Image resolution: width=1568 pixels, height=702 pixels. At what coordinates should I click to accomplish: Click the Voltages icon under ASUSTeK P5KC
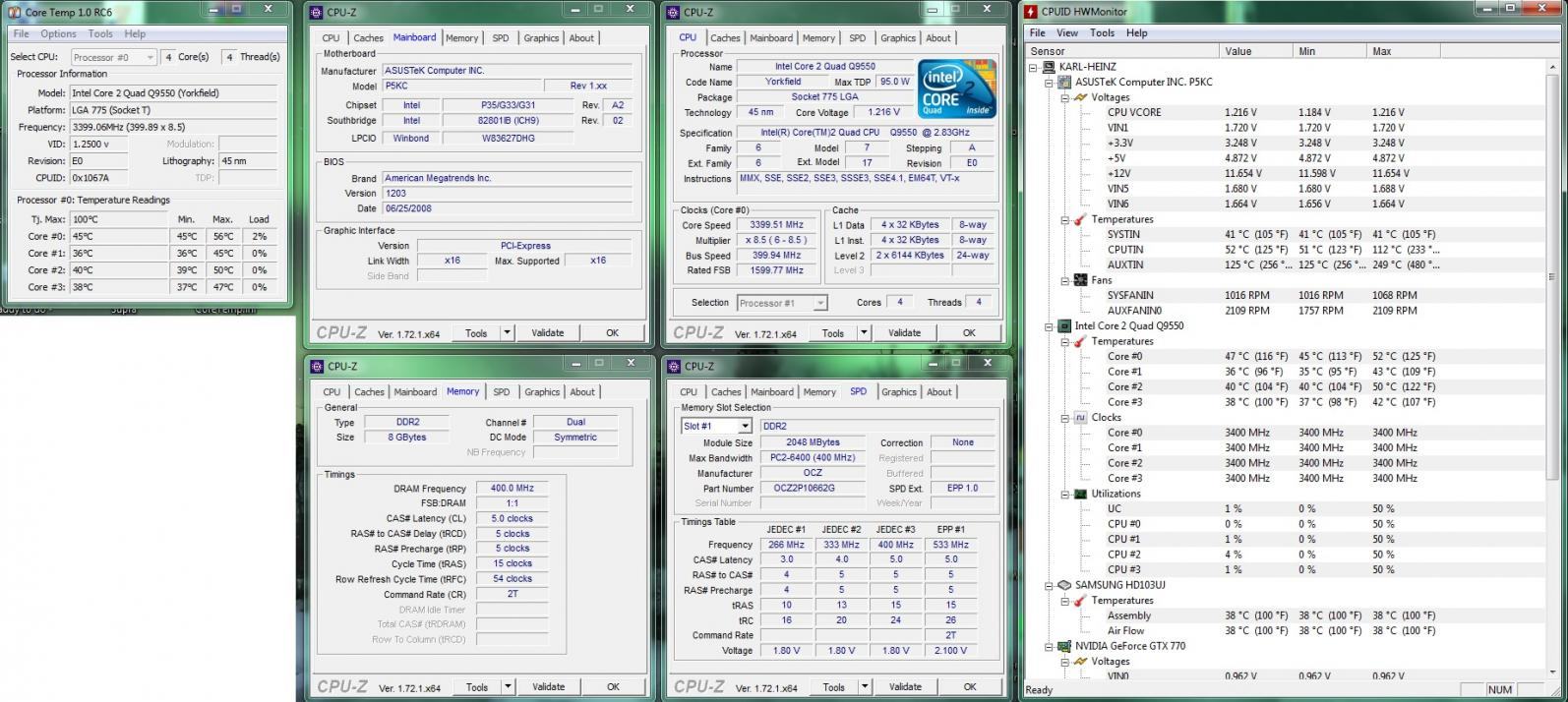point(1080,97)
